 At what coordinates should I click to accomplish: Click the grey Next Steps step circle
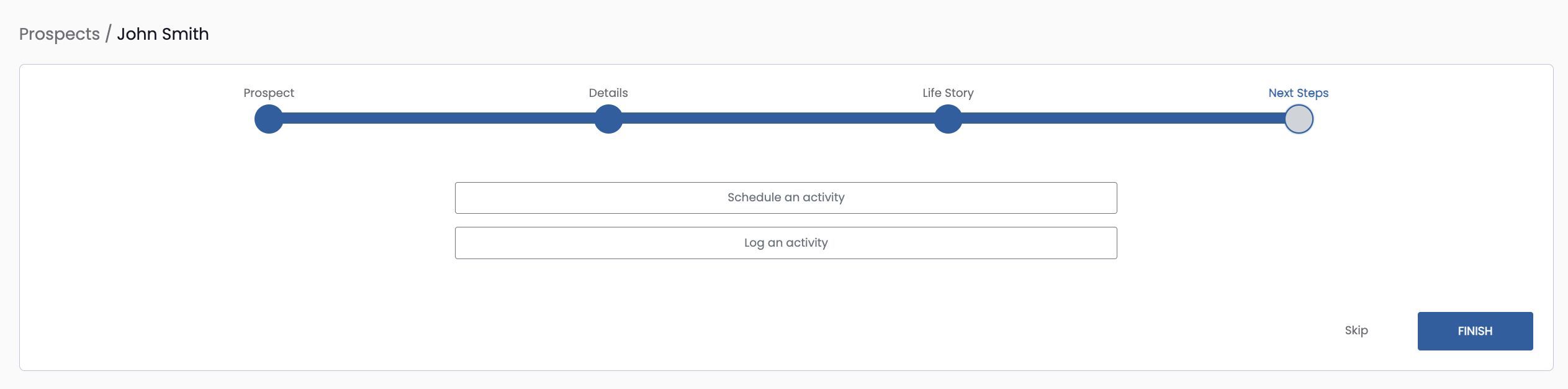tap(1299, 119)
